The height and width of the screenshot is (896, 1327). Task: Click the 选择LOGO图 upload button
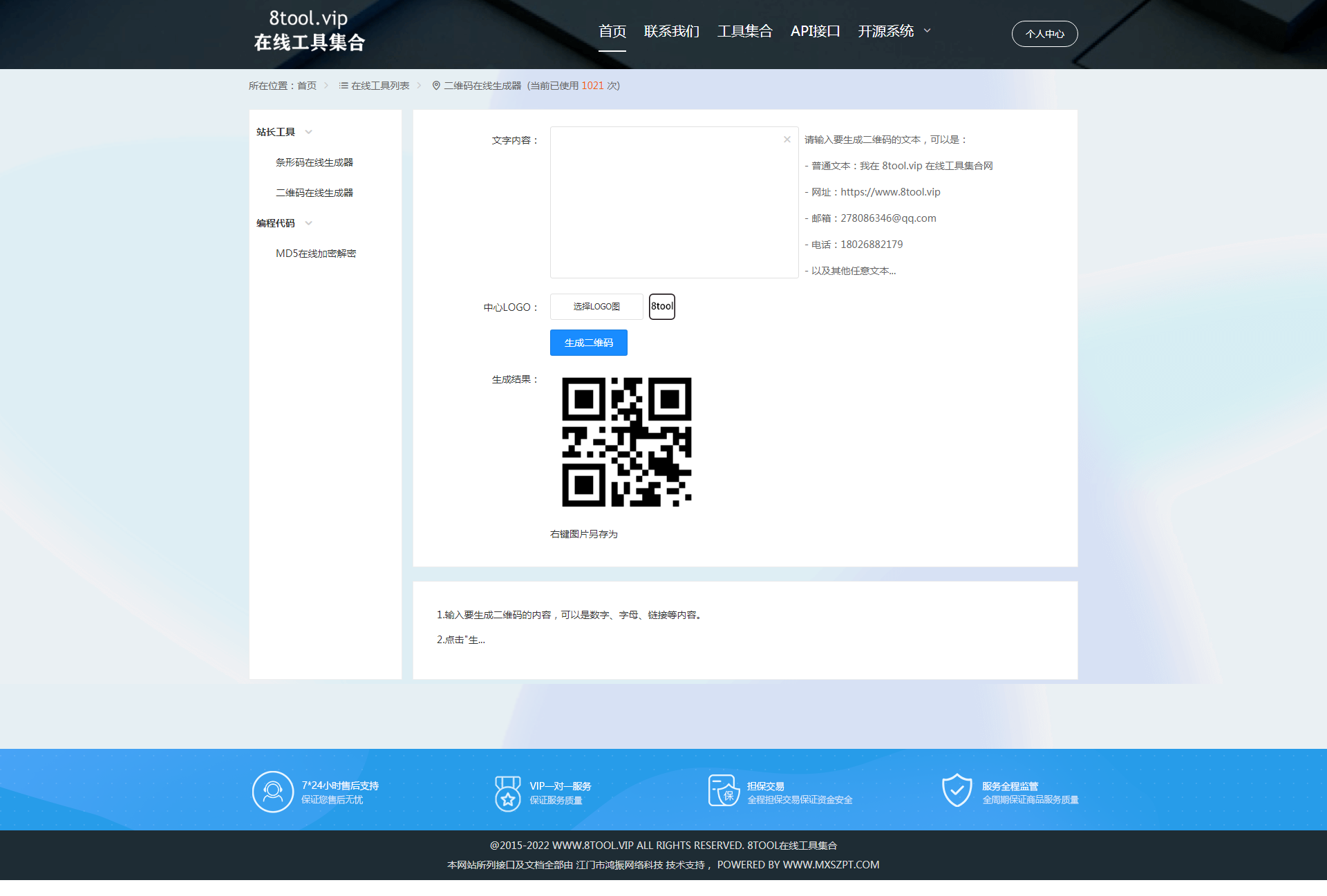596,307
